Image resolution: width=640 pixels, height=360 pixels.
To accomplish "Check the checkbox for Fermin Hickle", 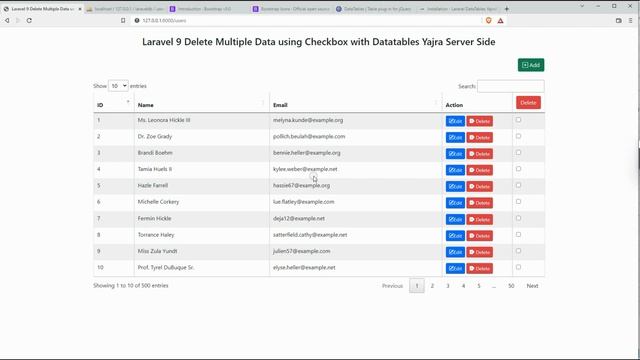I will 518,218.
